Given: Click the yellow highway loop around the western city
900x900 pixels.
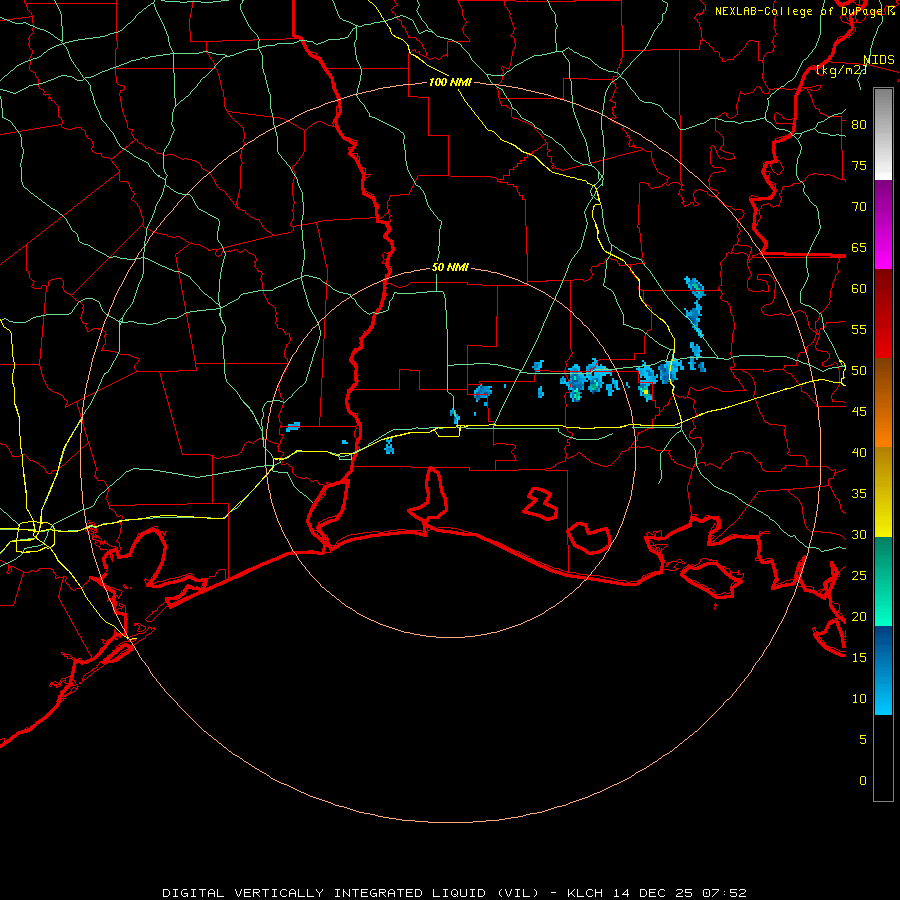Looking at the screenshot, I should point(35,536).
